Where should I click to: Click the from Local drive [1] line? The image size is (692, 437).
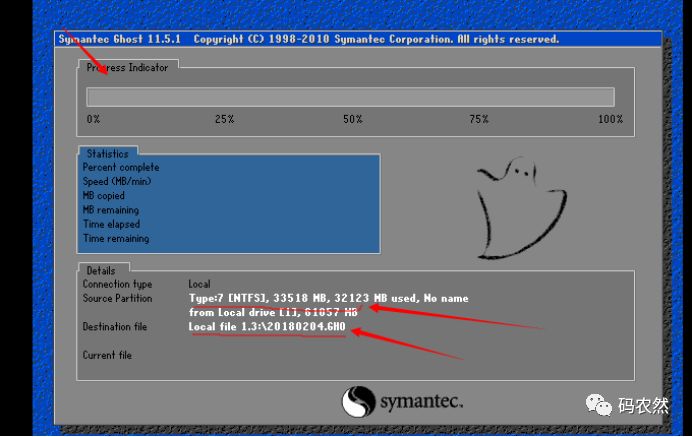tap(273, 313)
